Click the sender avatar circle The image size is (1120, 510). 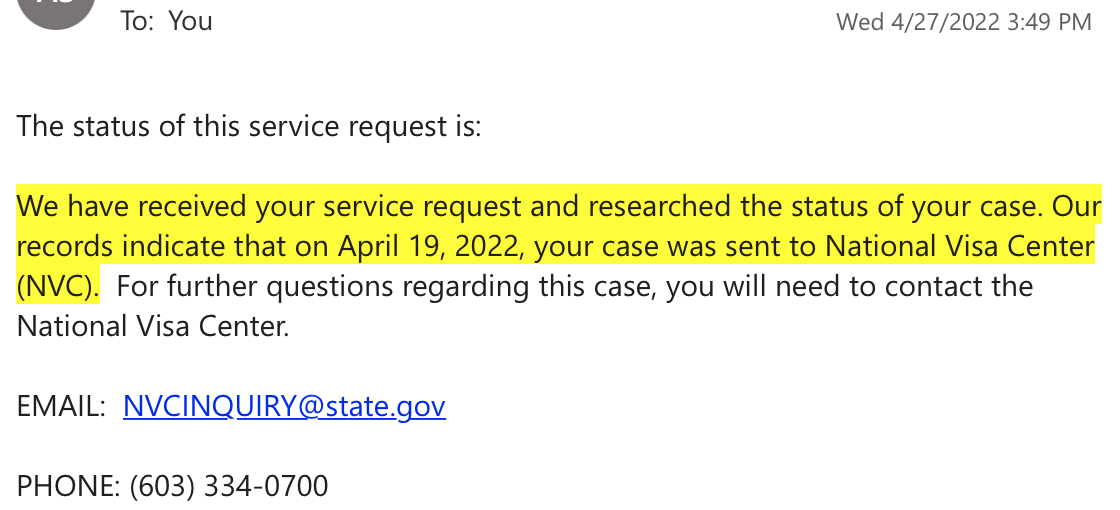click(x=56, y=10)
